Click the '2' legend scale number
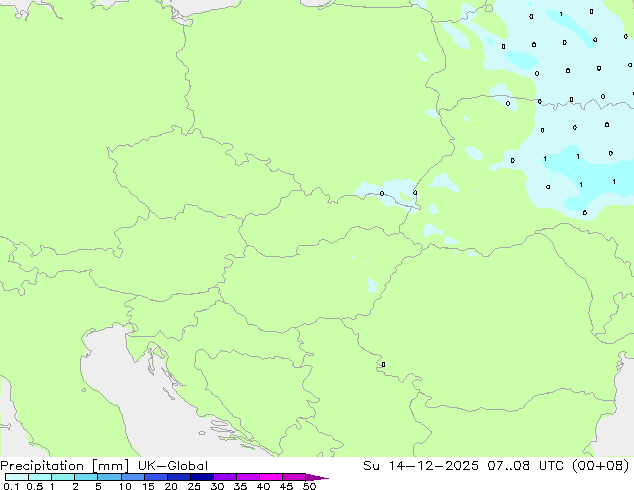 click(75, 486)
